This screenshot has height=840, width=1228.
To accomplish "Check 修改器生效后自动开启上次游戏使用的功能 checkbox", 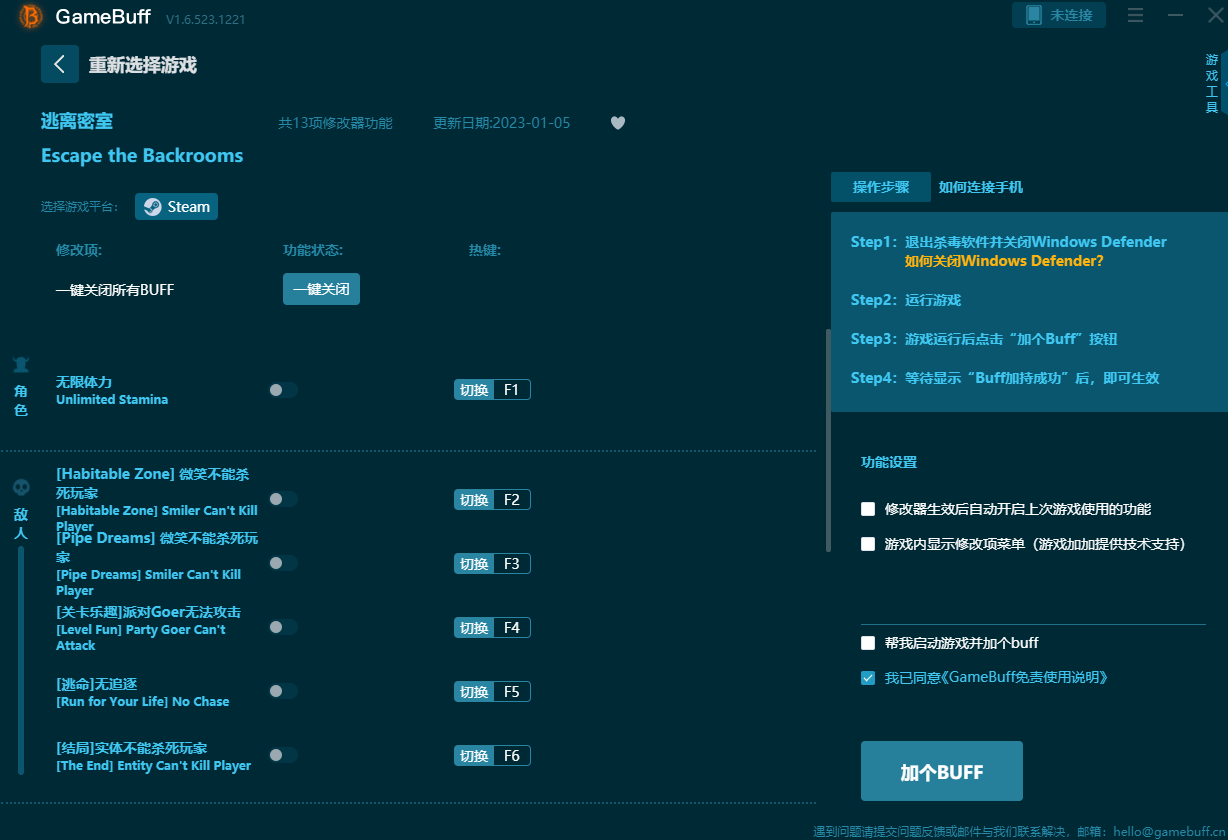I will (x=868, y=509).
